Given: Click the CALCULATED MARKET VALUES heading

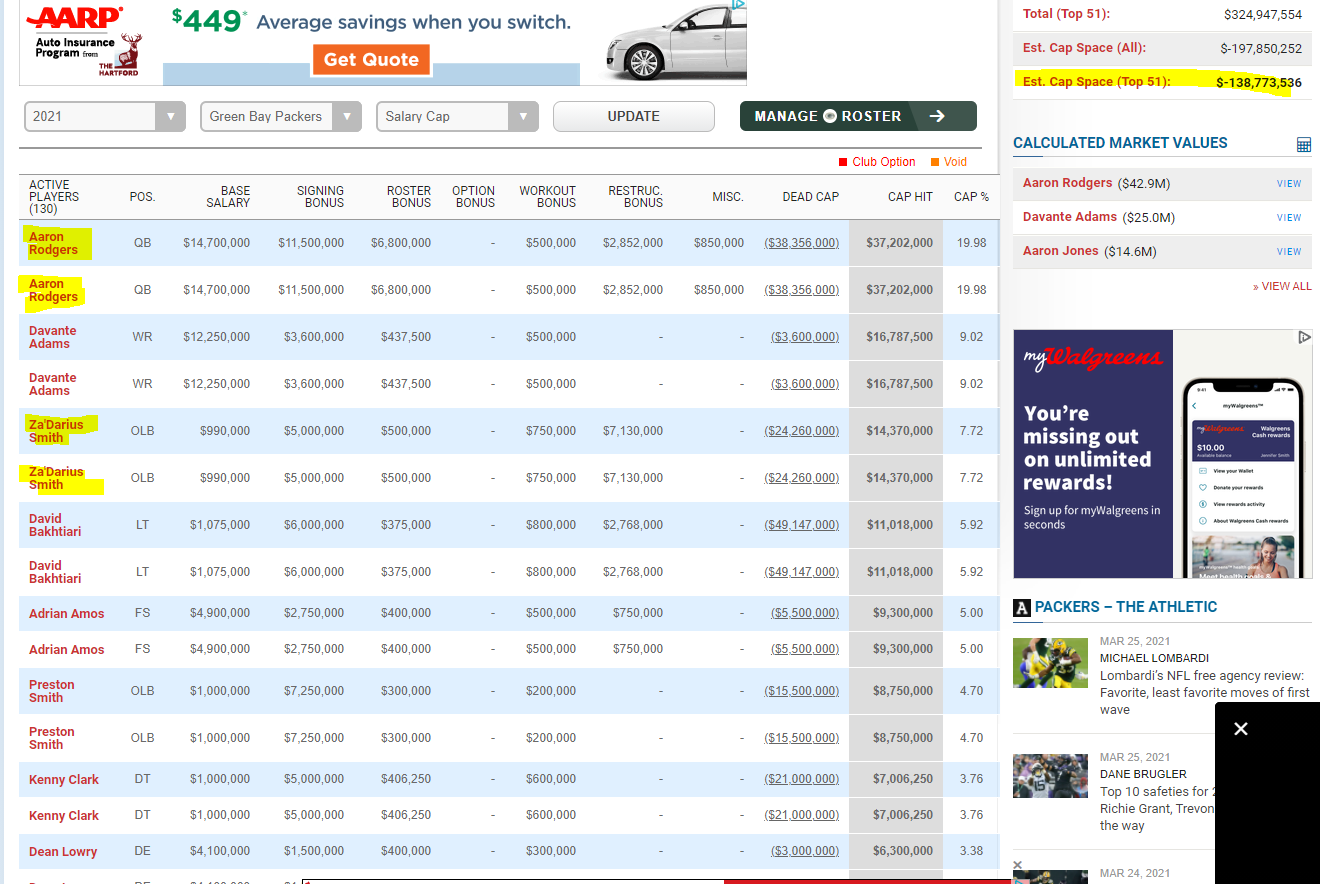Looking at the screenshot, I should 1120,143.
